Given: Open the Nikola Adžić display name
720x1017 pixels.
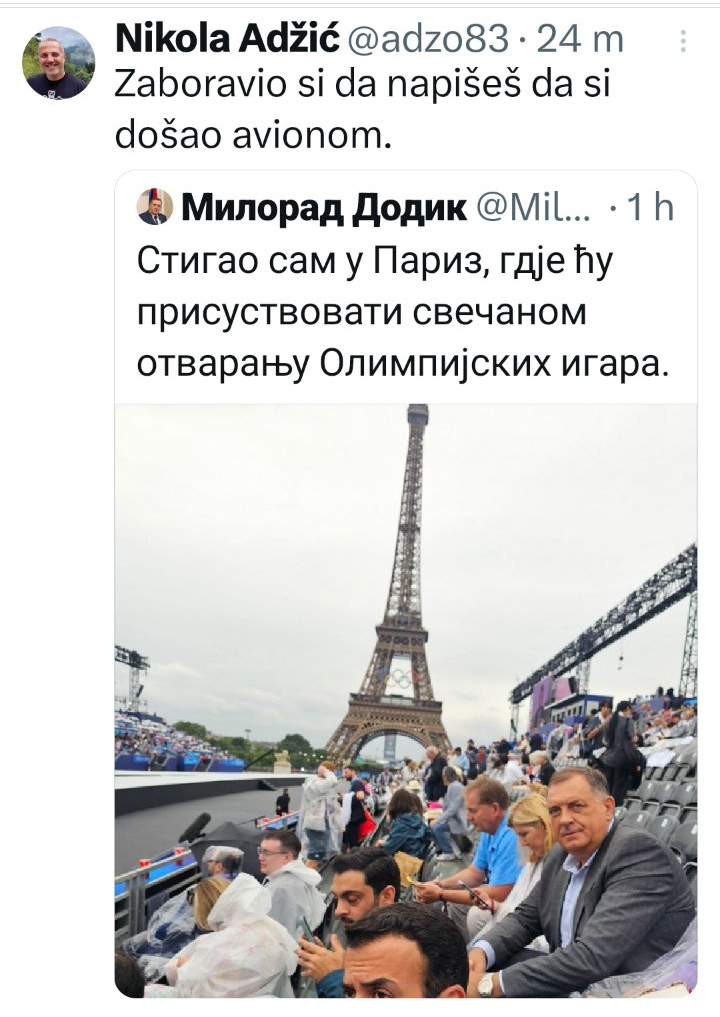Looking at the screenshot, I should [x=227, y=39].
